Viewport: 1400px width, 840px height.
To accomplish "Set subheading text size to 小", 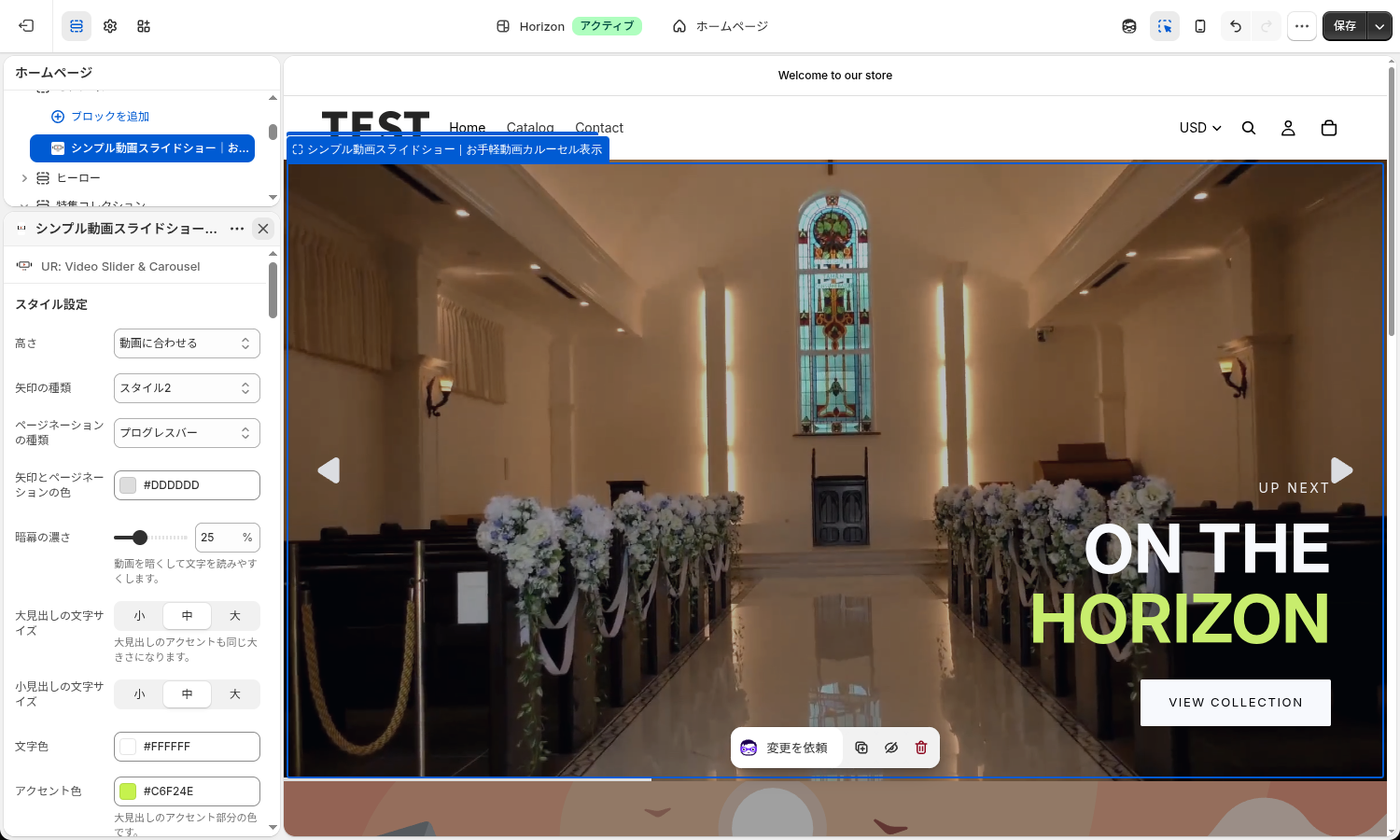I will (x=139, y=694).
